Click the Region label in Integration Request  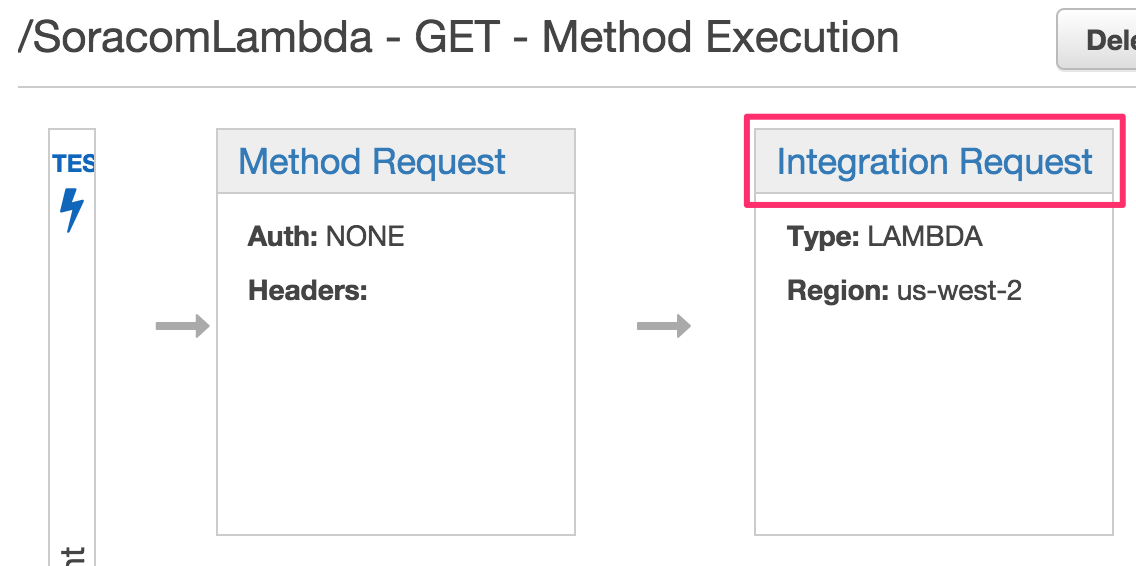click(838, 291)
